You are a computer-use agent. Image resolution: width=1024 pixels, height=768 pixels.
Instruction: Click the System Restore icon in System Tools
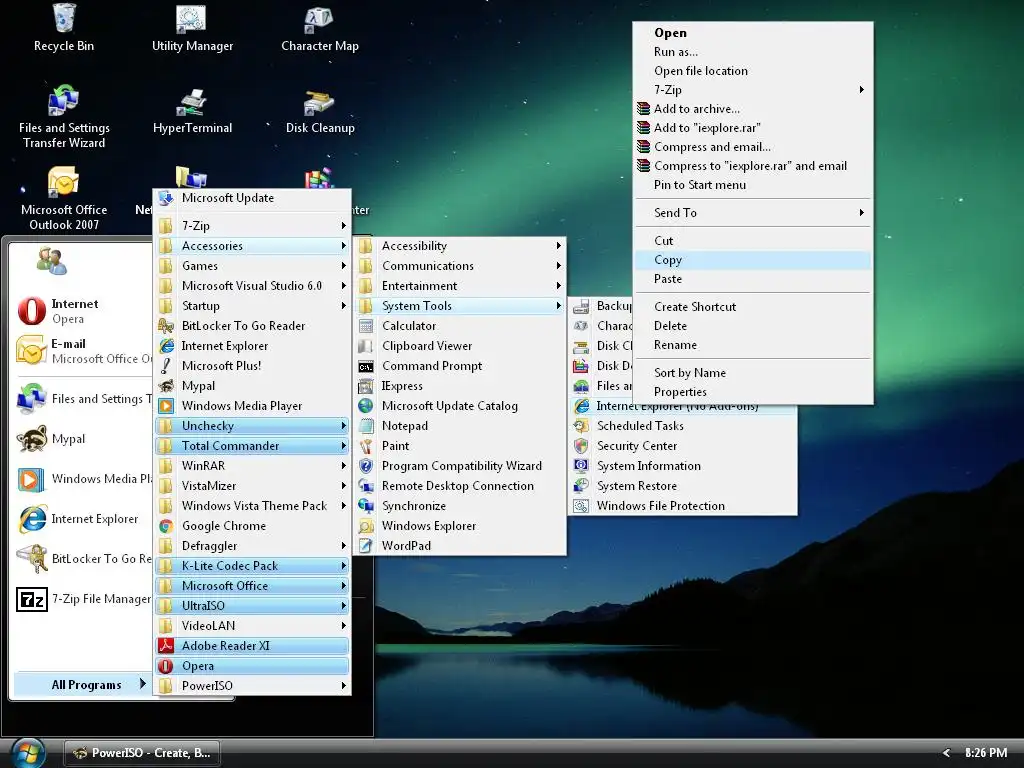(581, 486)
